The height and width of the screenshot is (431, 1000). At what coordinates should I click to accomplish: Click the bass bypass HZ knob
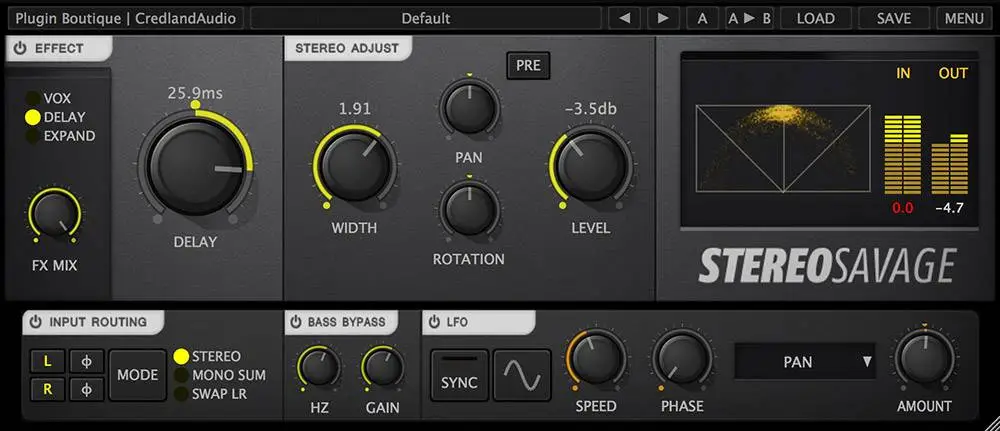(x=319, y=367)
